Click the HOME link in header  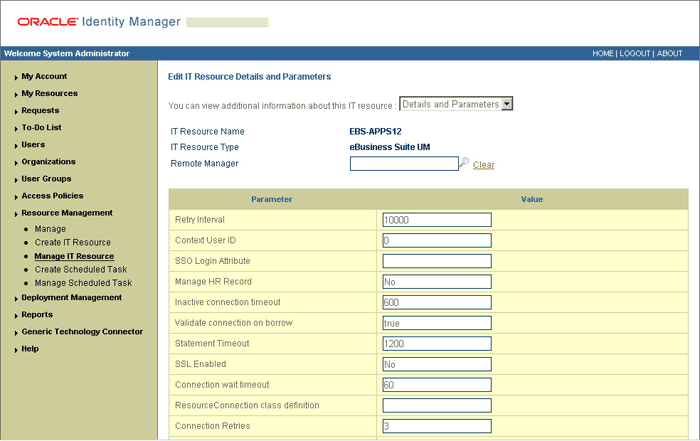(603, 54)
